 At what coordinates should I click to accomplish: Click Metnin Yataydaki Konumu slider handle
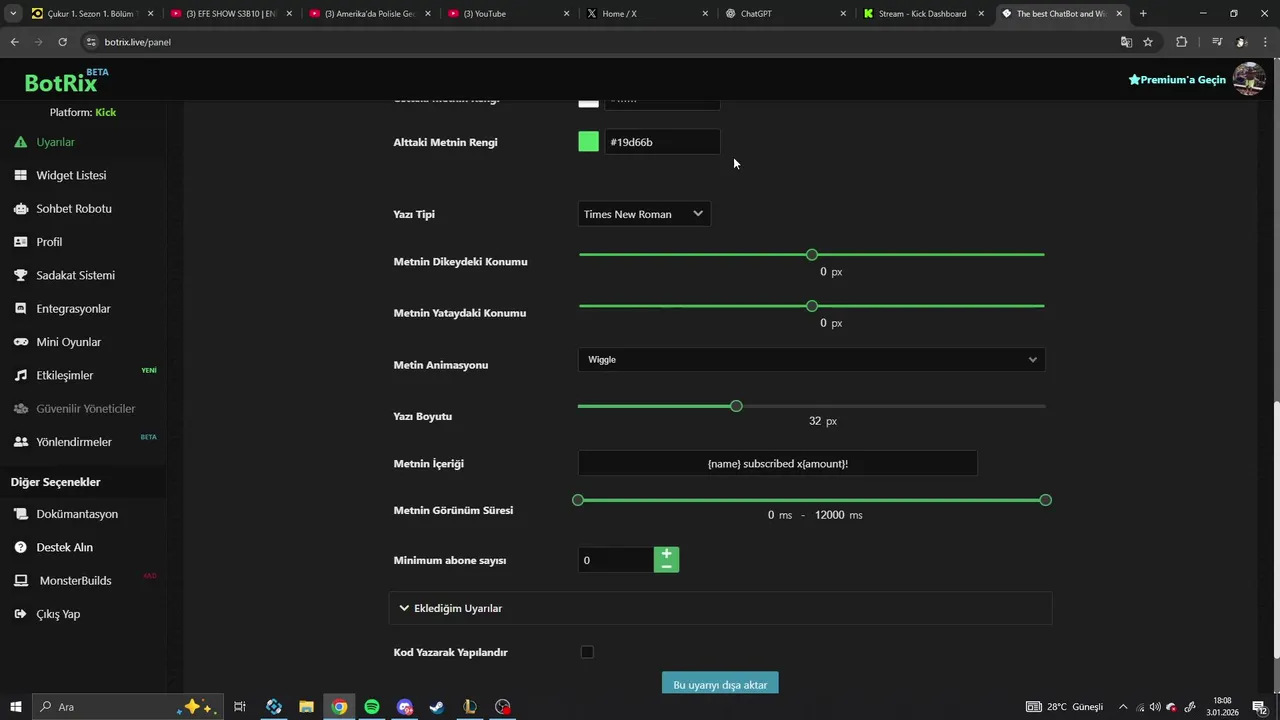click(x=812, y=306)
